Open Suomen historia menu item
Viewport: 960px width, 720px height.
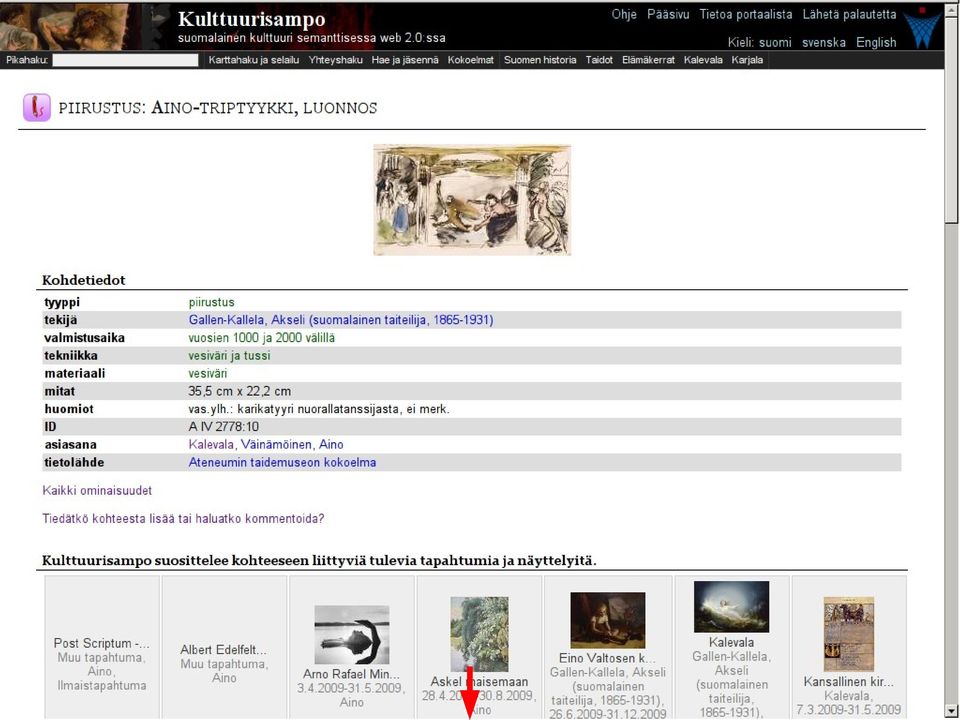point(540,60)
